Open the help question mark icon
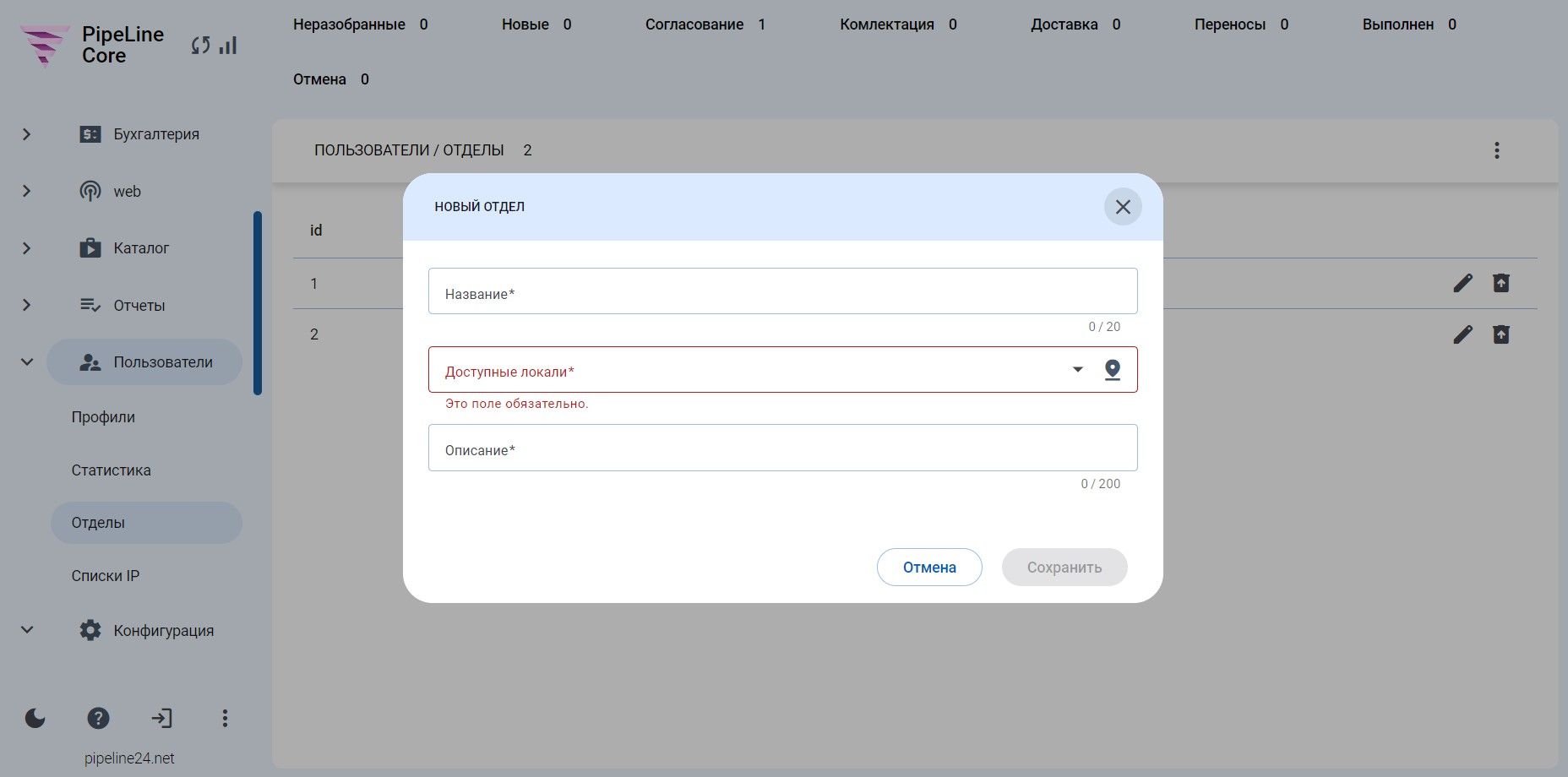This screenshot has width=1568, height=777. (99, 719)
